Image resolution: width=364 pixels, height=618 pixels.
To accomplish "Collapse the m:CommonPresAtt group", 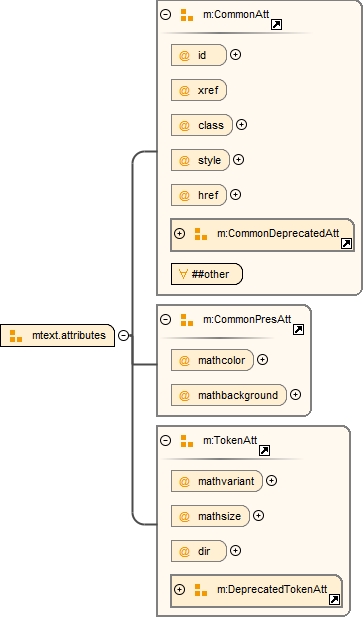I will (x=165, y=319).
